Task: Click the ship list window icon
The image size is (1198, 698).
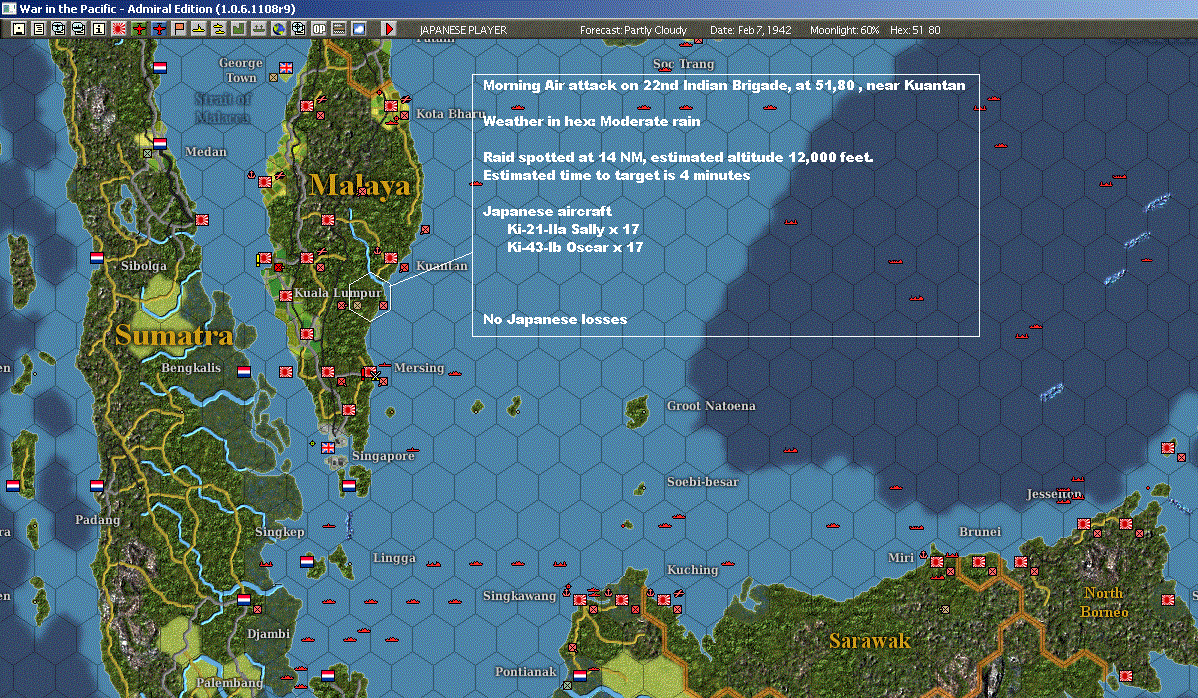Action: coord(79,29)
